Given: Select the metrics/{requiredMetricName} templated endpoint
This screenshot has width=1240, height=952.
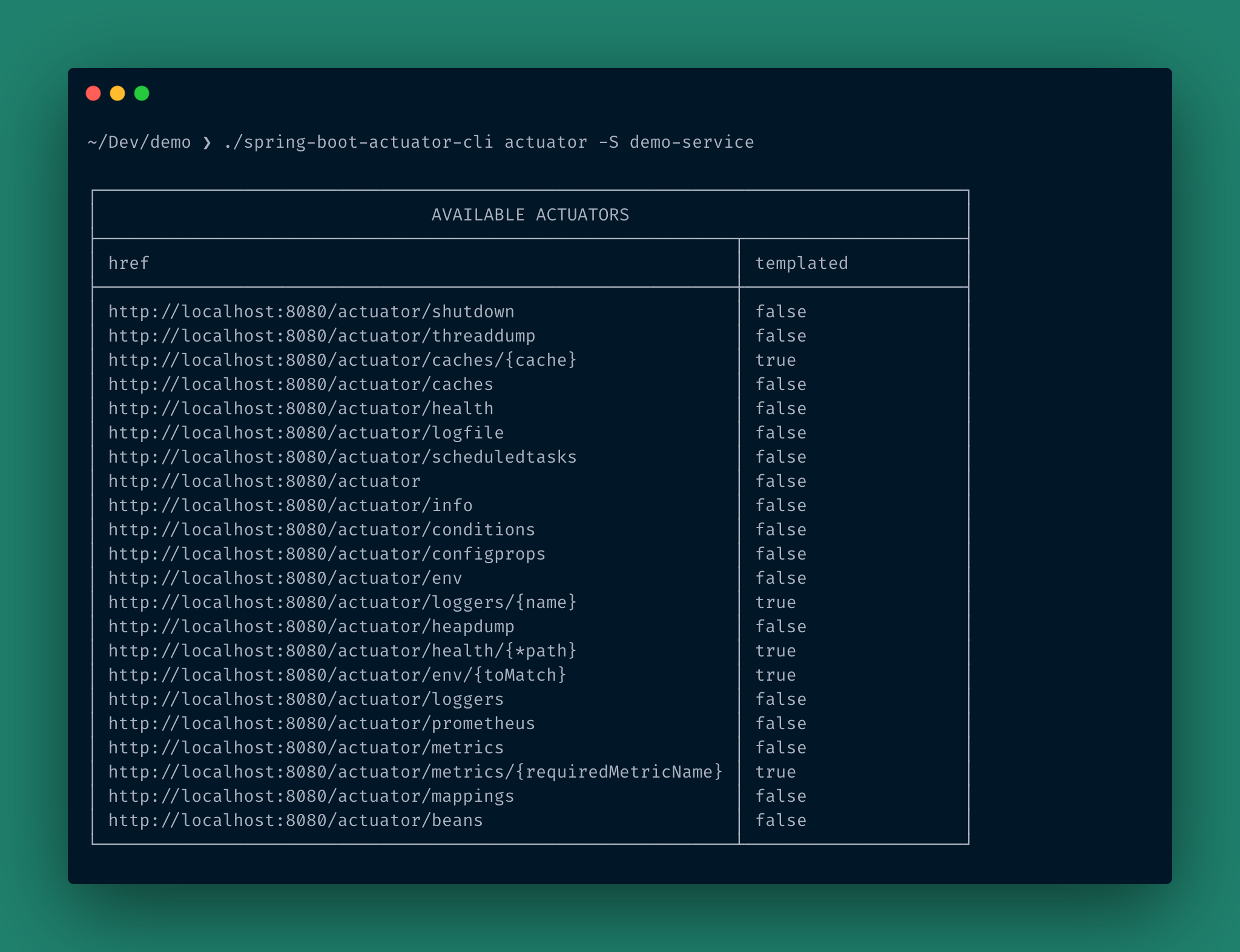Looking at the screenshot, I should click(415, 772).
